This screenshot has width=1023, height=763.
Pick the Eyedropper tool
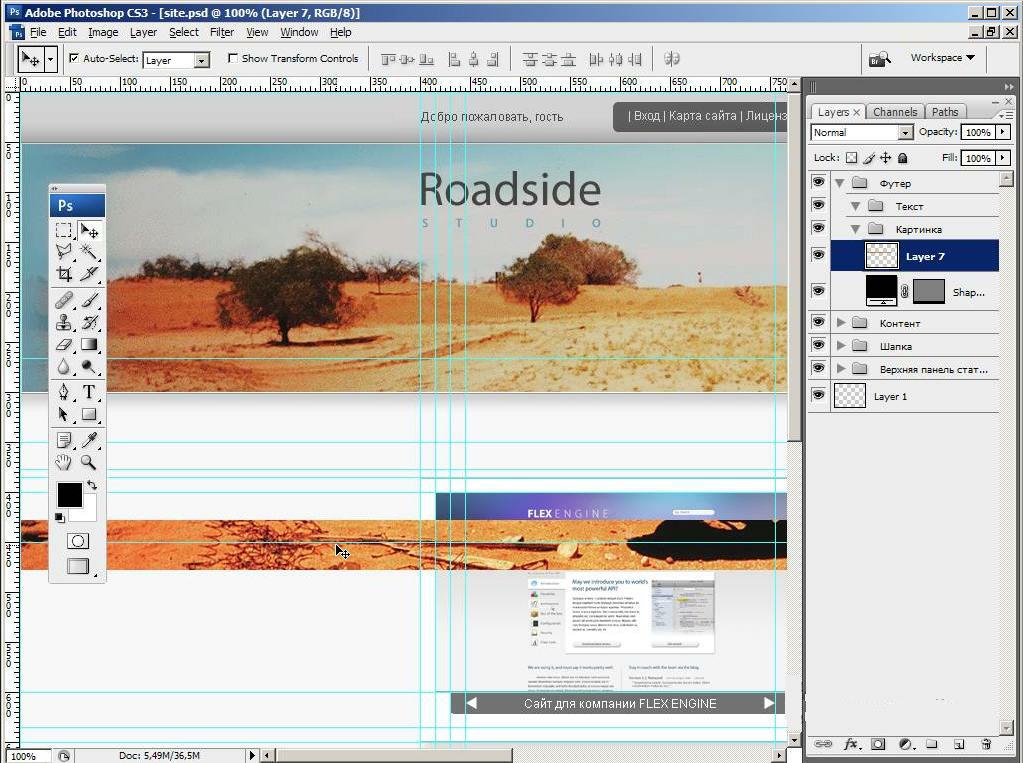coord(89,440)
